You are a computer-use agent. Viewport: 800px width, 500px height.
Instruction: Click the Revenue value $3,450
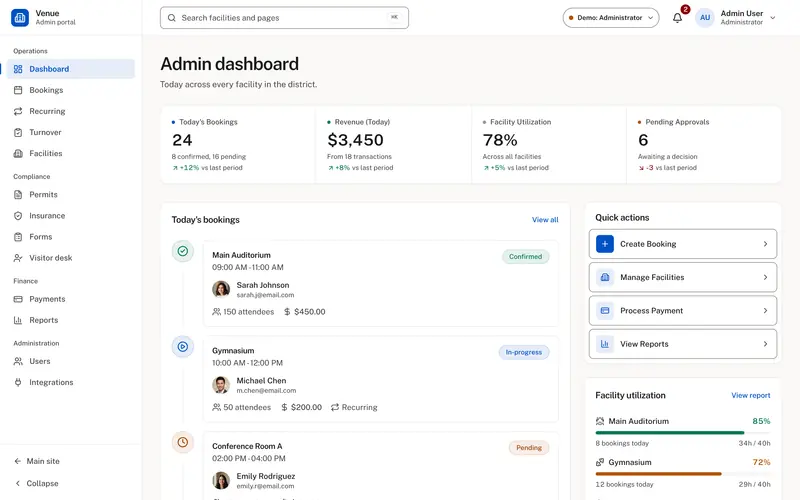pyautogui.click(x=355, y=140)
